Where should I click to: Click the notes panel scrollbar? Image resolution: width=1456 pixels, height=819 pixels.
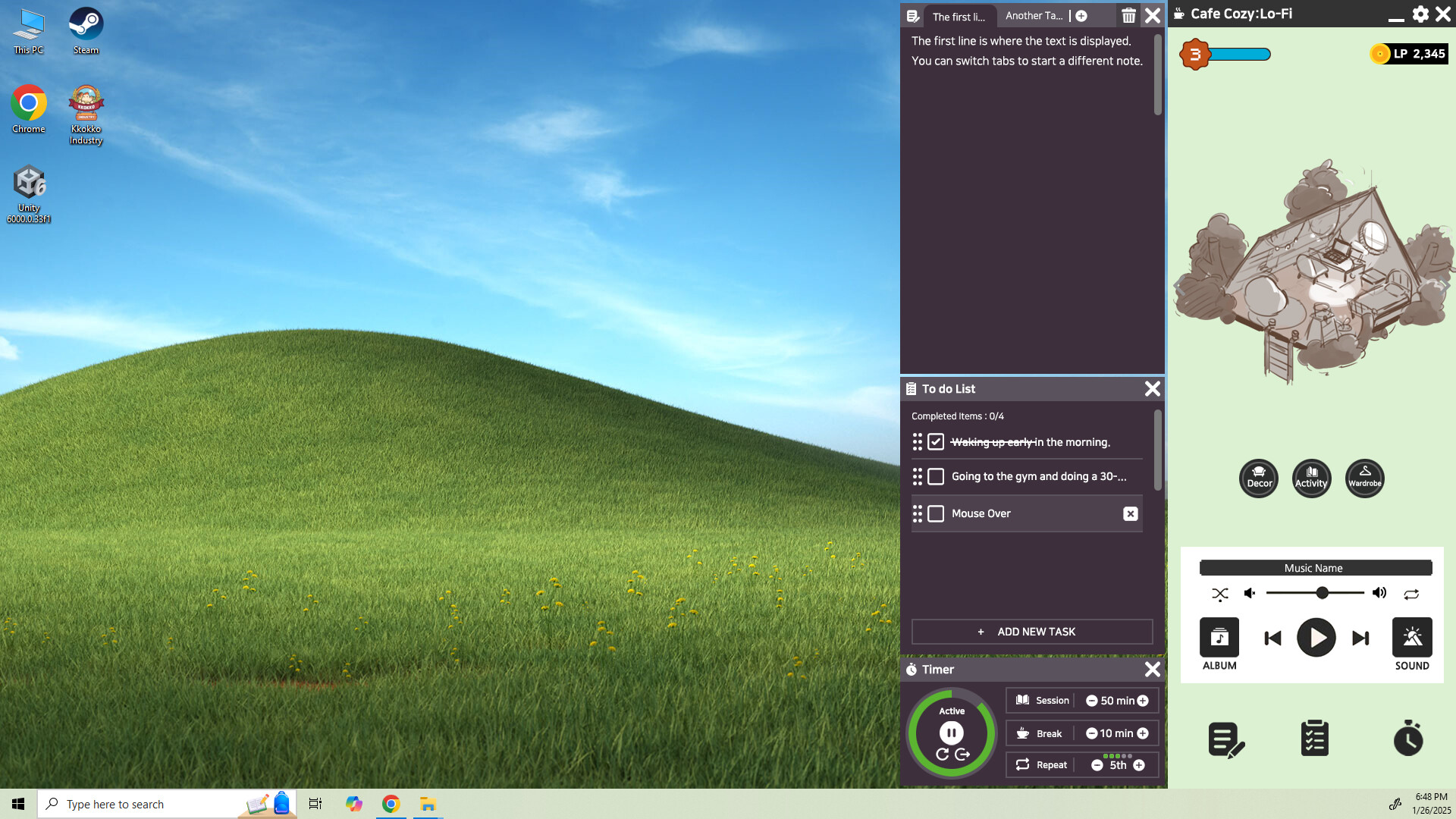(1157, 74)
